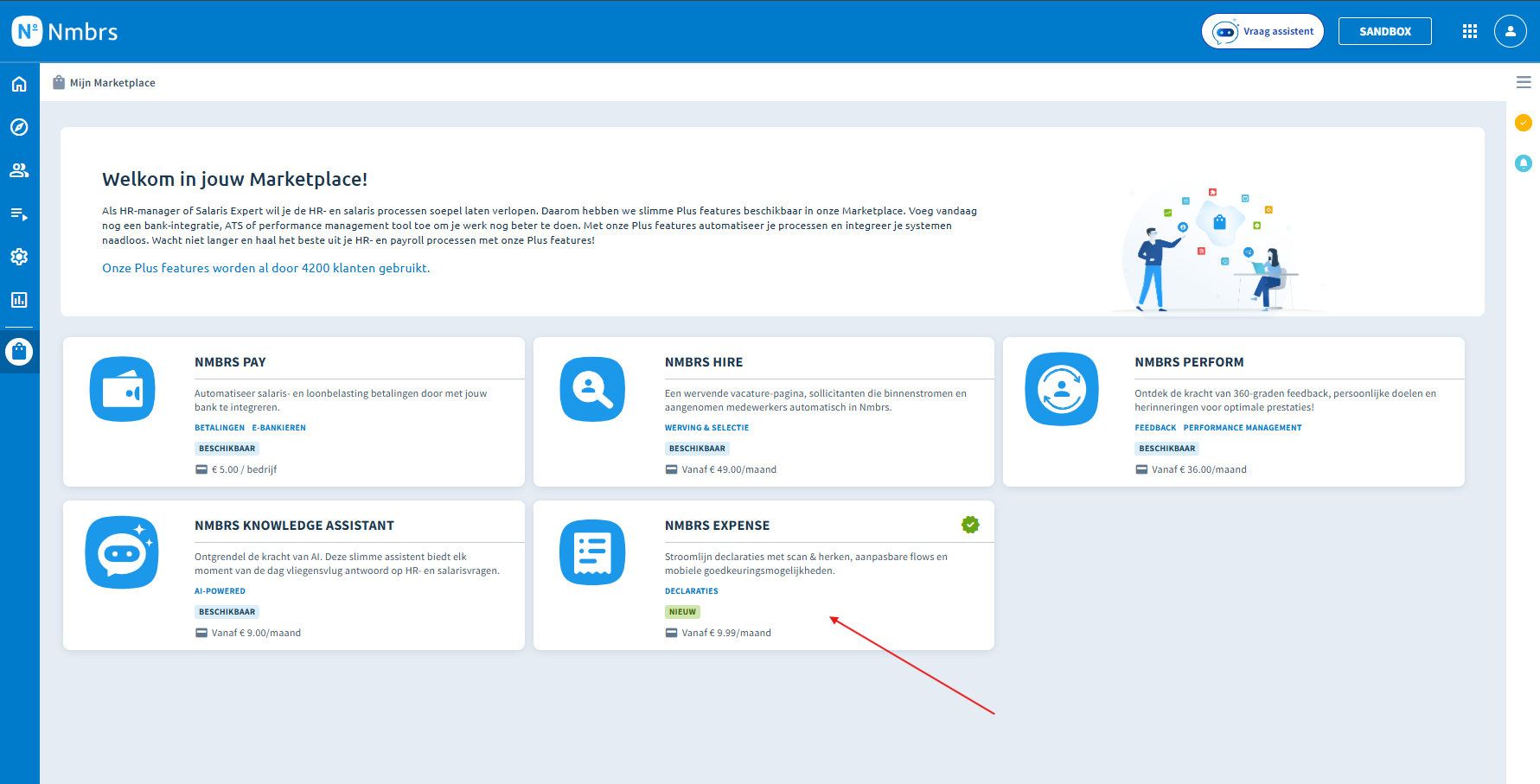The image size is (1540, 784).
Task: Click the Nmbrs logo in the header
Action: (65, 32)
